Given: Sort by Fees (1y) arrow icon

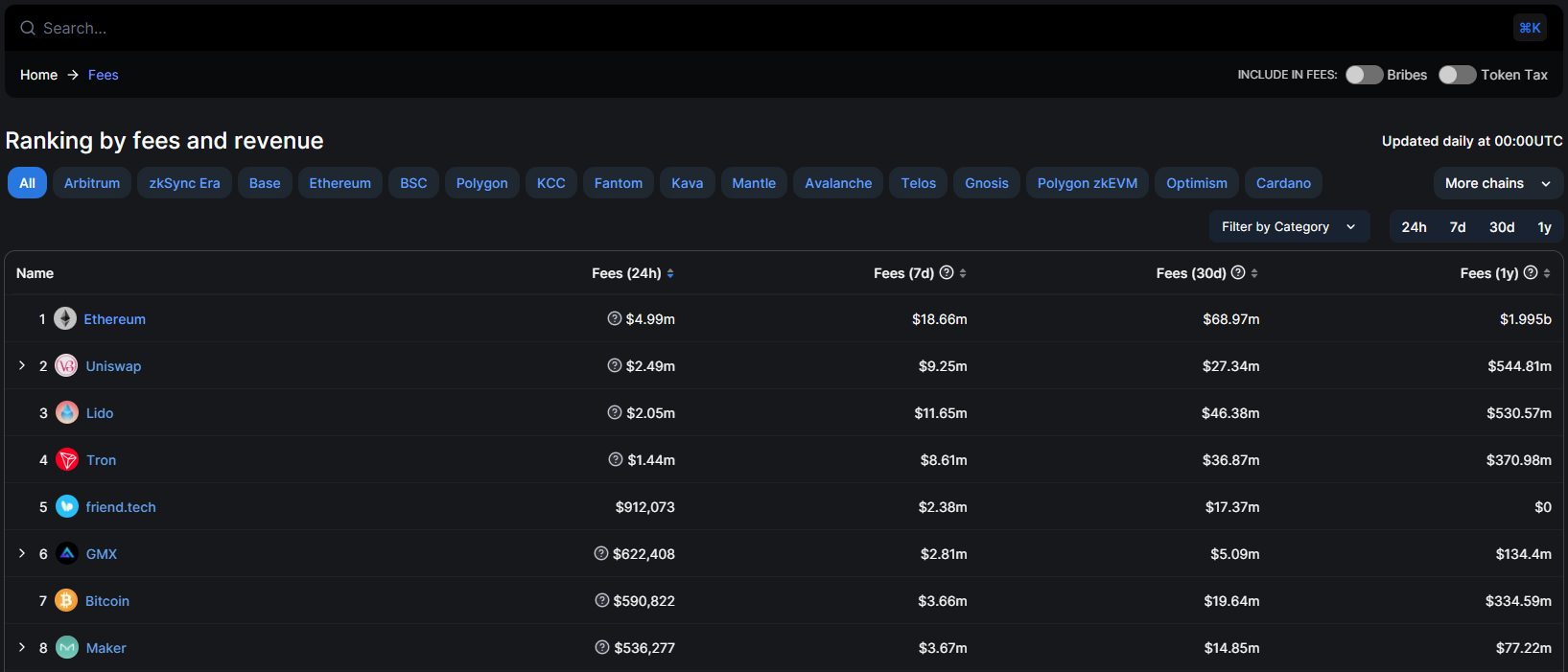Looking at the screenshot, I should coord(1547,273).
